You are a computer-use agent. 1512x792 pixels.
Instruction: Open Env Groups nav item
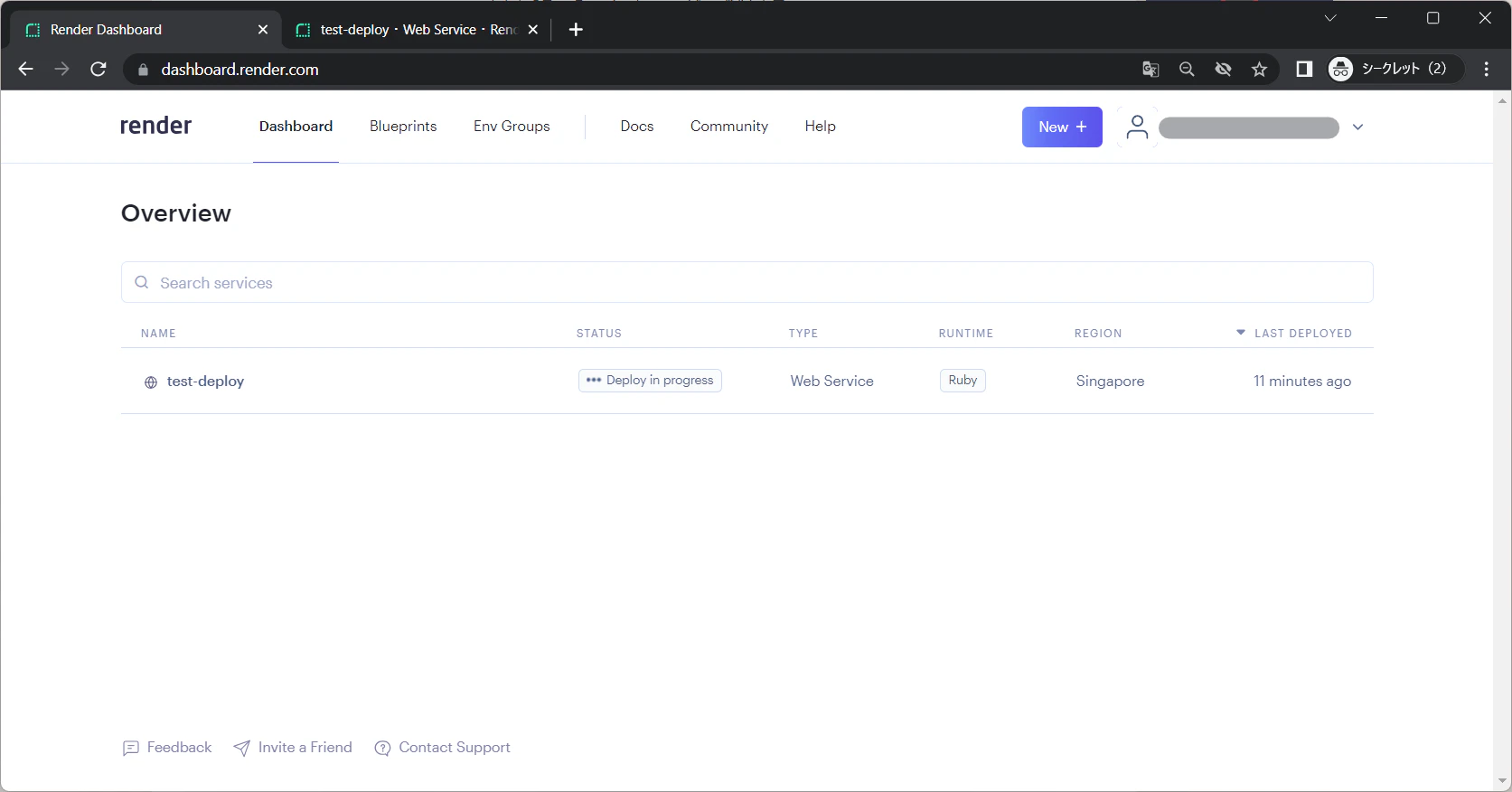click(x=512, y=127)
